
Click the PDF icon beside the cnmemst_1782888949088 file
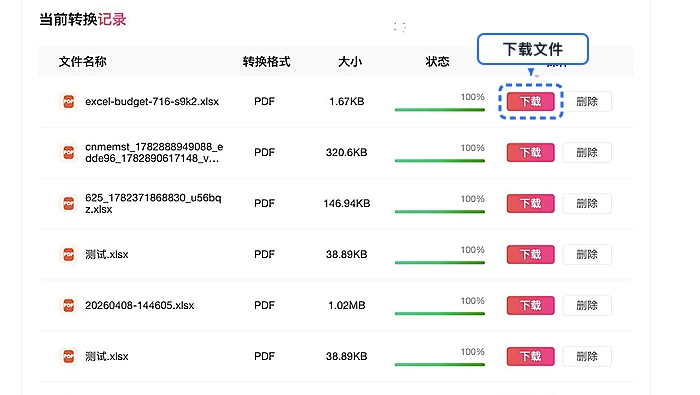coord(68,152)
